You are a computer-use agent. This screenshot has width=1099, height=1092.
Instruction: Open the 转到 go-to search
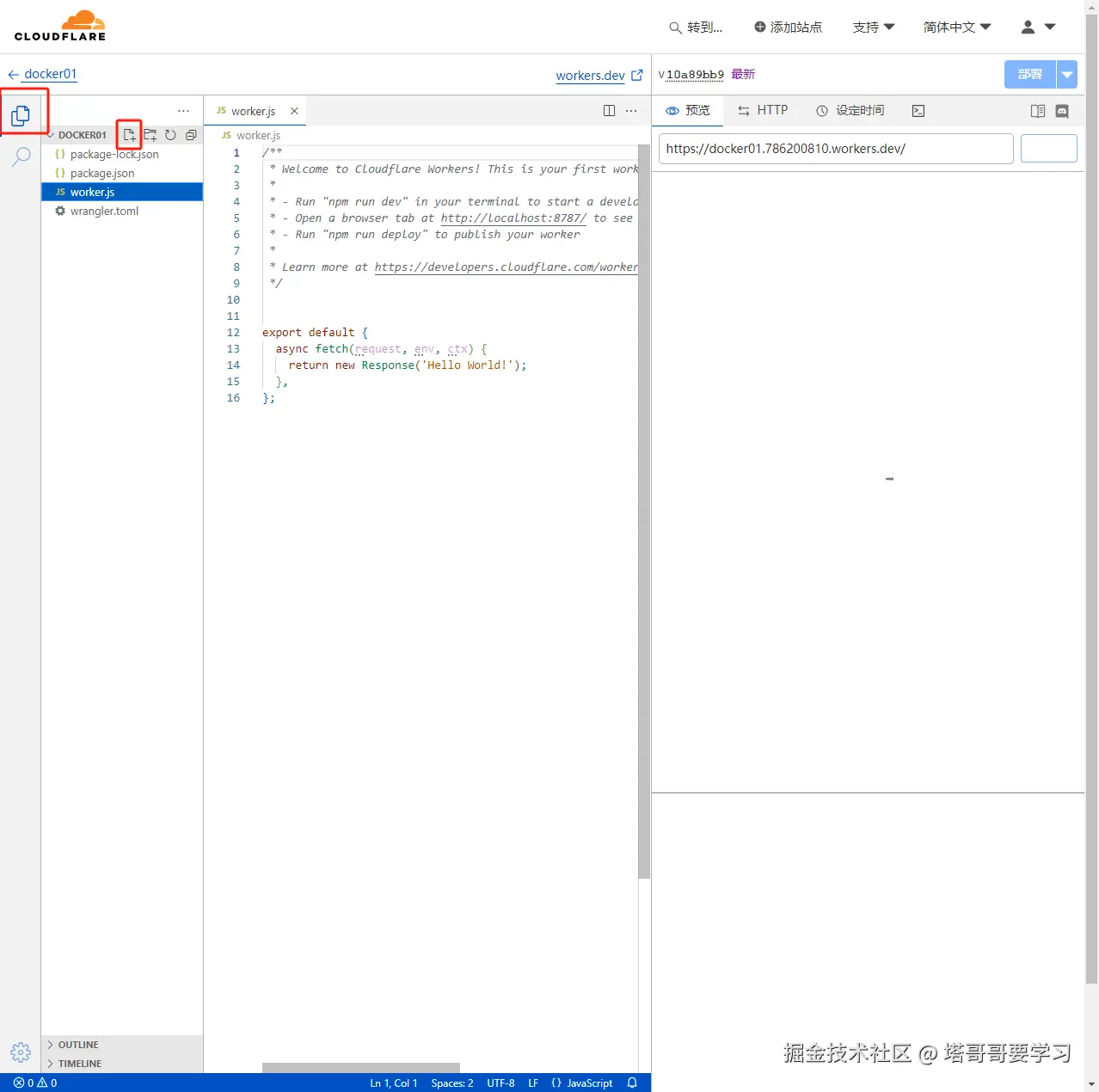[696, 28]
